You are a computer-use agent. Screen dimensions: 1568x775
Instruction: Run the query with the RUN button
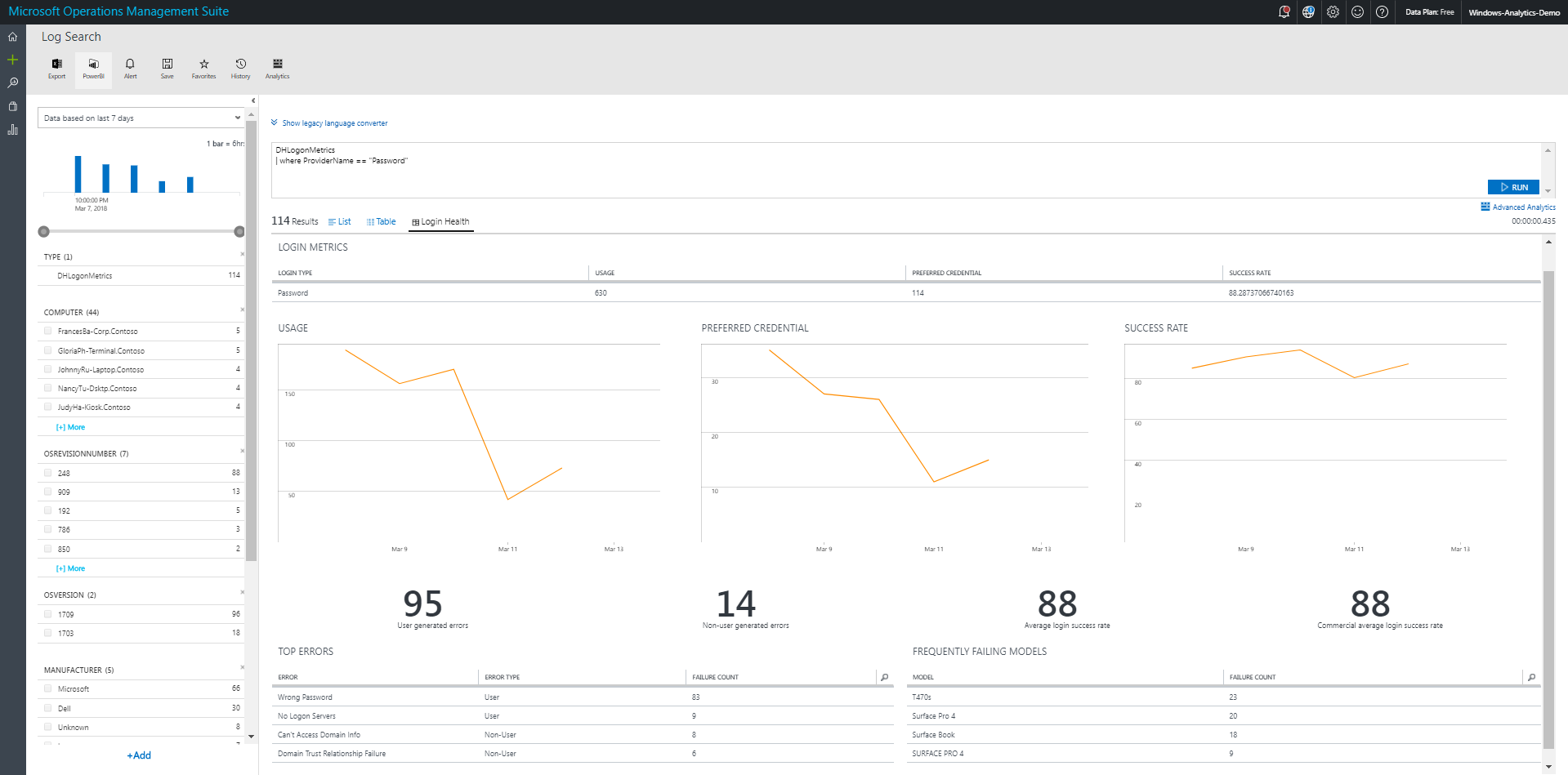click(x=1513, y=187)
